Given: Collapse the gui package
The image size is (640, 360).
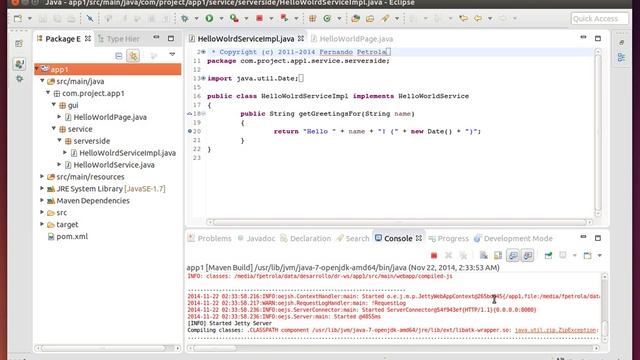Looking at the screenshot, I should 54,104.
